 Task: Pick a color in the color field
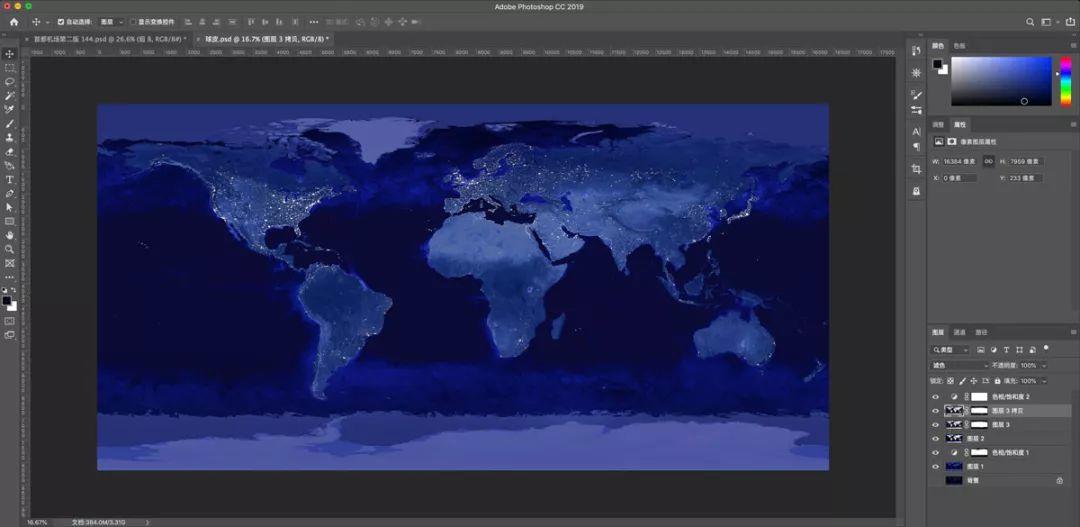coord(1001,81)
